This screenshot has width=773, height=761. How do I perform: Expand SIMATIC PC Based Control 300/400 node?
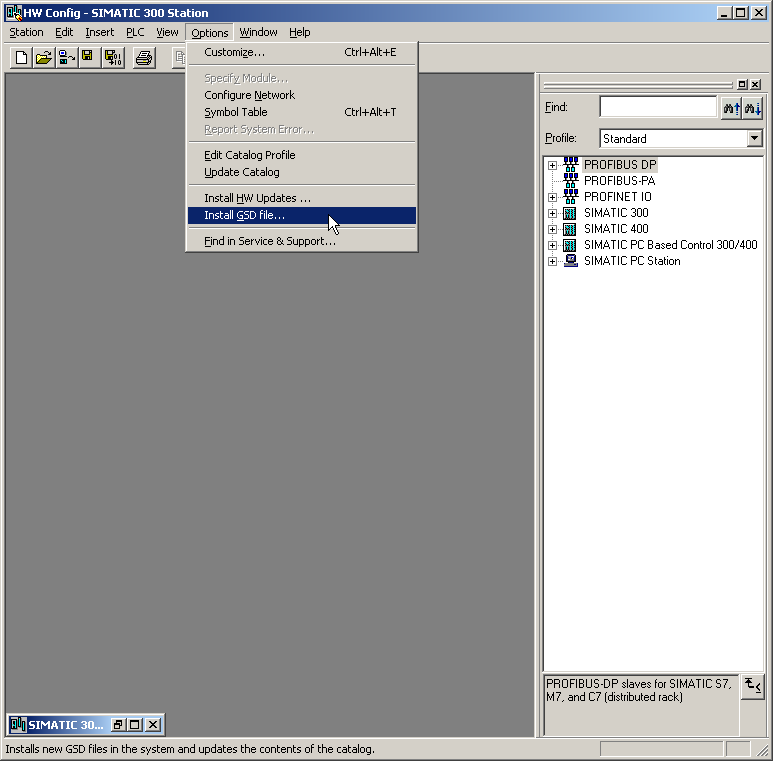click(552, 245)
